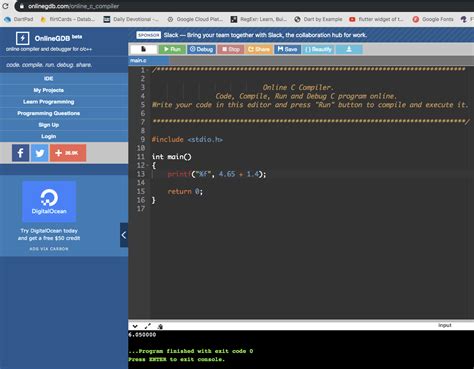This screenshot has width=474, height=369.
Task: Open Programming Questions in the sidebar
Action: pyautogui.click(x=49, y=113)
